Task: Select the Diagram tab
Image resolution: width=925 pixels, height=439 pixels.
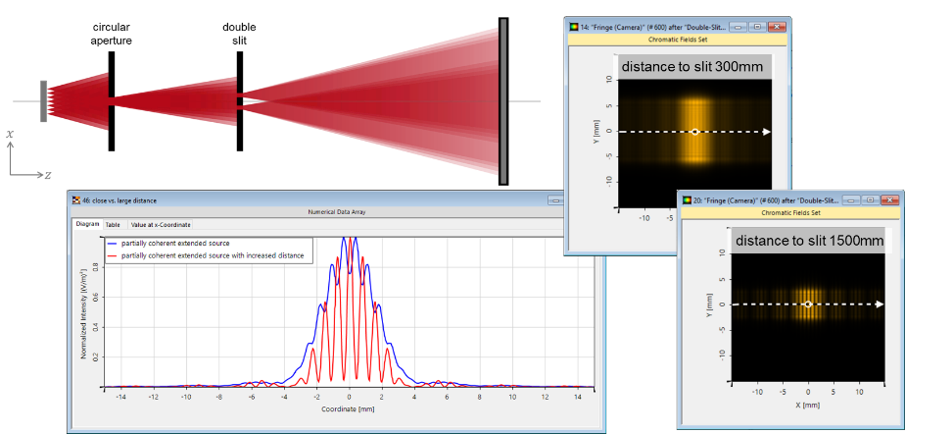Action: point(87,225)
